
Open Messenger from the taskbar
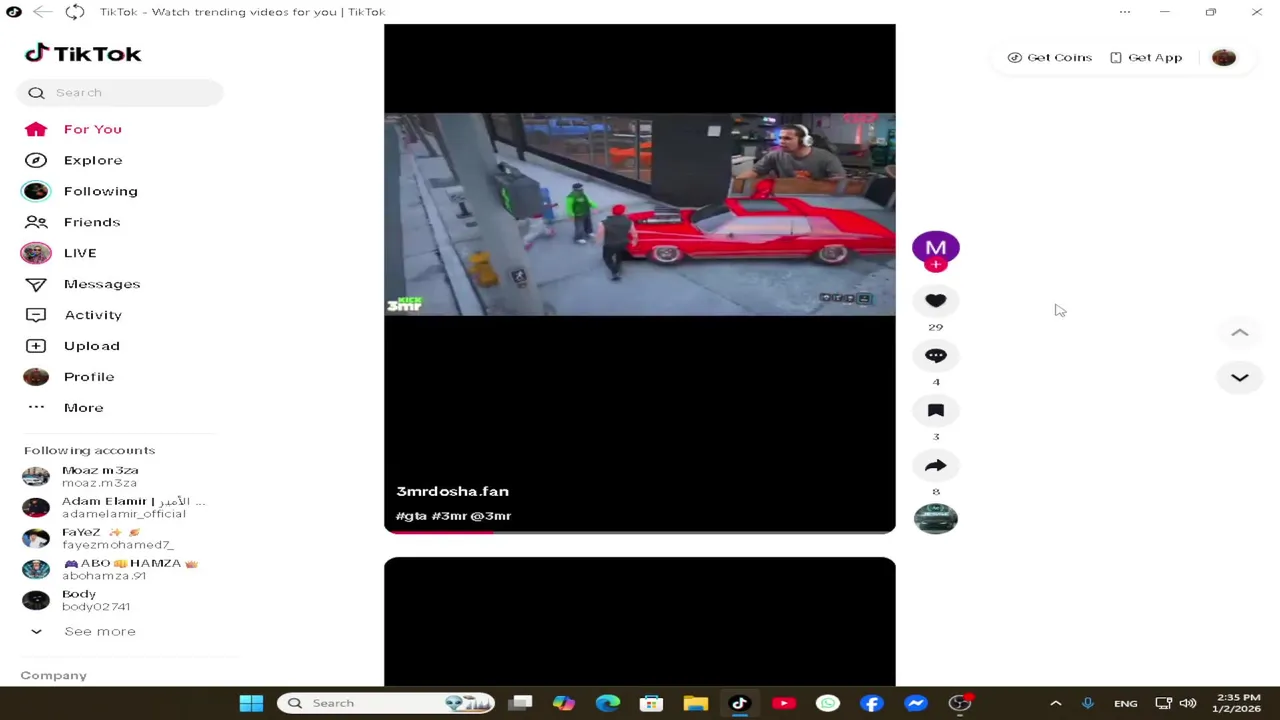(x=916, y=703)
